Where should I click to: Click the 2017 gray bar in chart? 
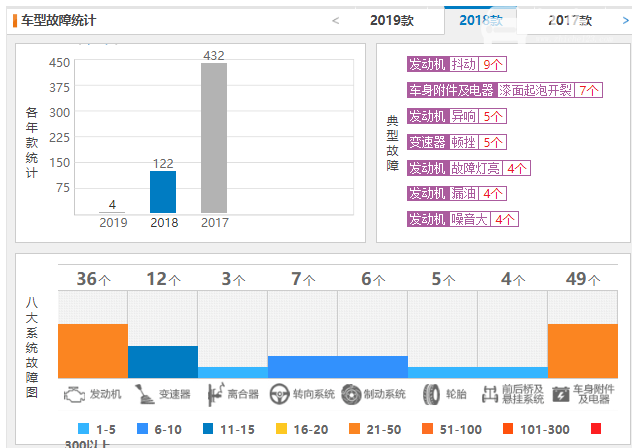214,138
